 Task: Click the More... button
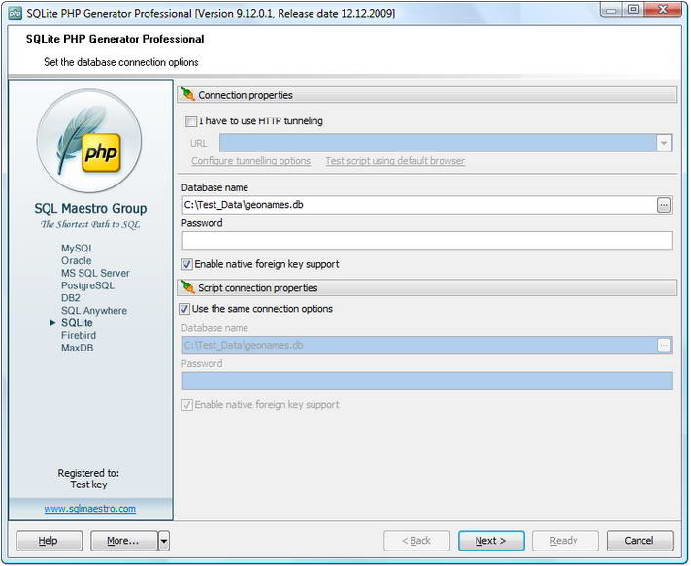pos(124,541)
